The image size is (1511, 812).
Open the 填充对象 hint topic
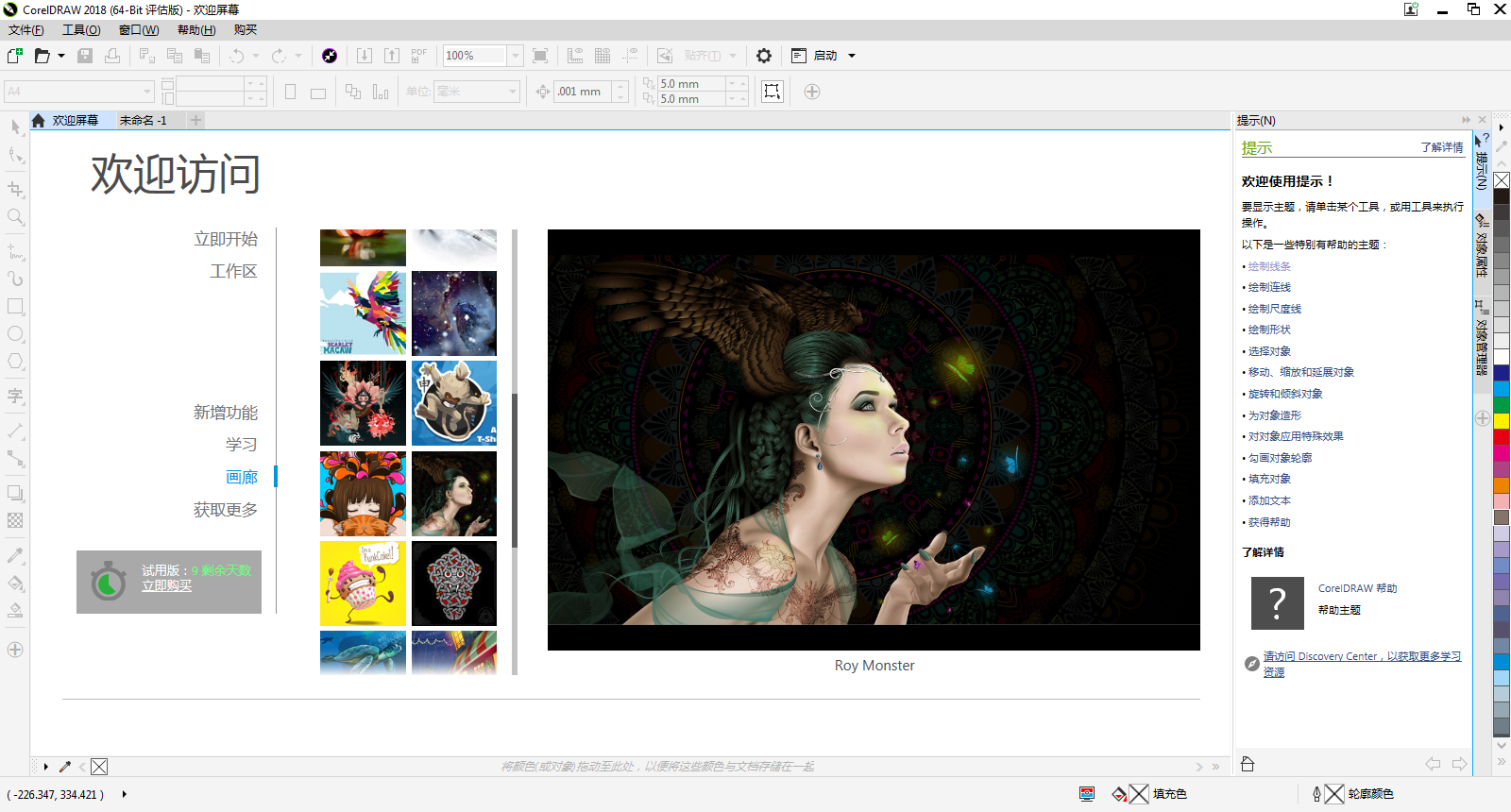[1269, 479]
